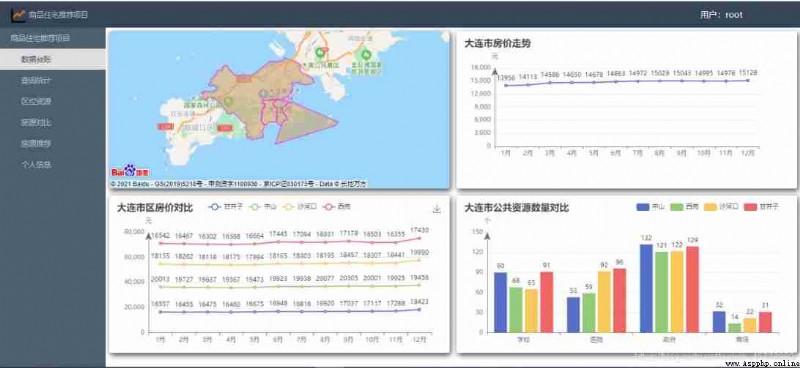This screenshot has height=368, width=800.
Task: Click the green park marker near 金石滩
Action: 365,53
